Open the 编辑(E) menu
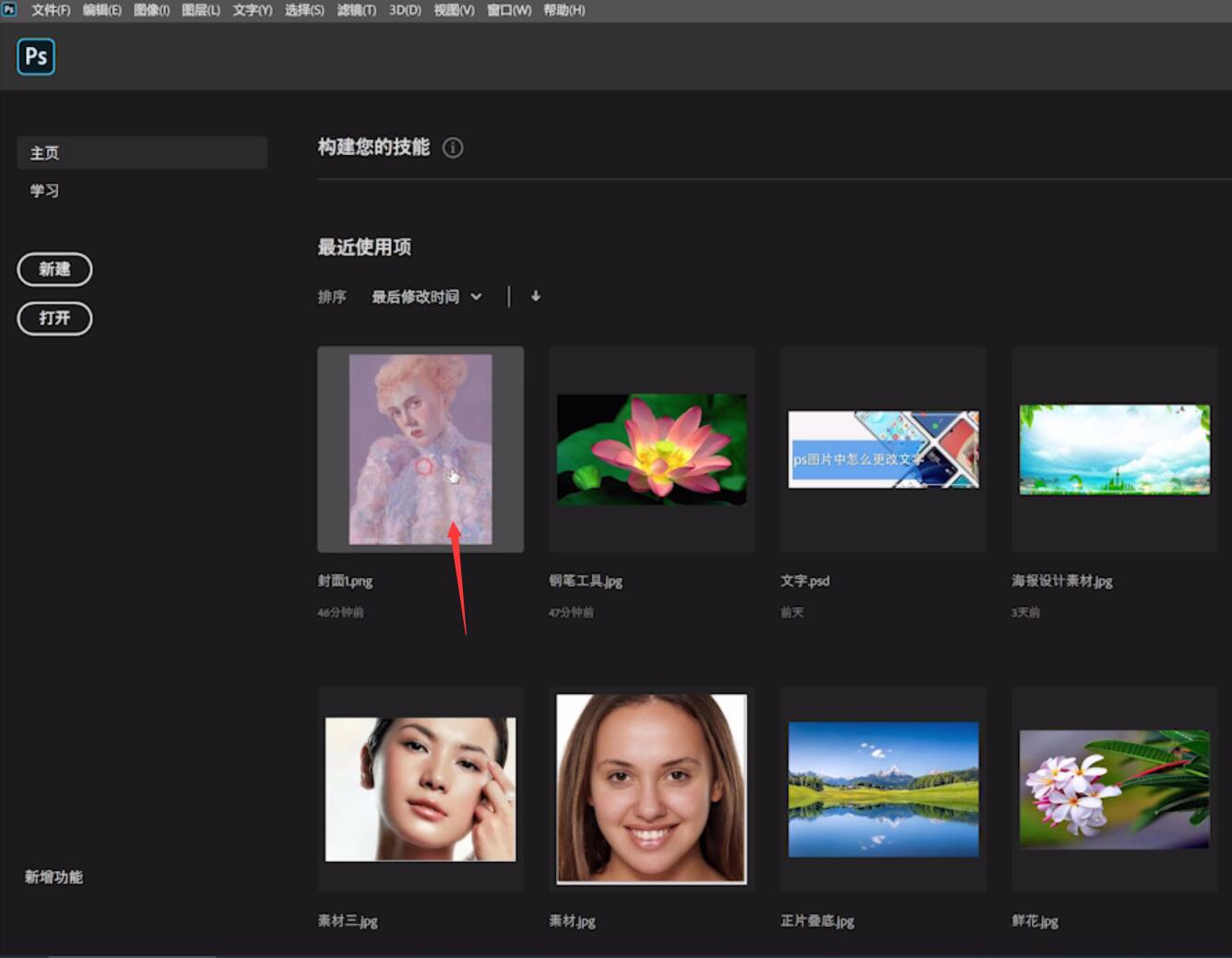Image resolution: width=1232 pixels, height=958 pixels. click(x=102, y=10)
